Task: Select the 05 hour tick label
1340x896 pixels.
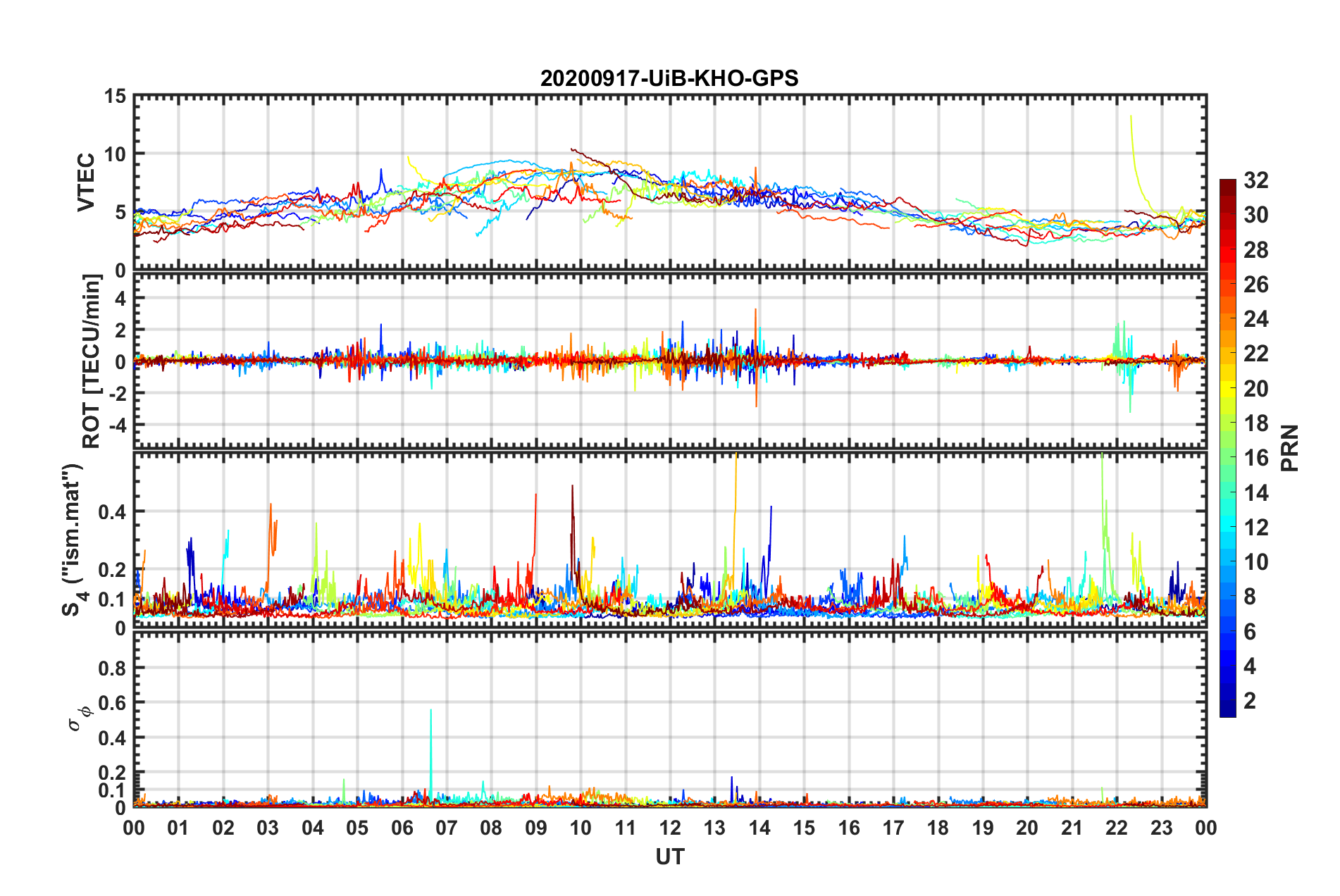Action: 357,828
